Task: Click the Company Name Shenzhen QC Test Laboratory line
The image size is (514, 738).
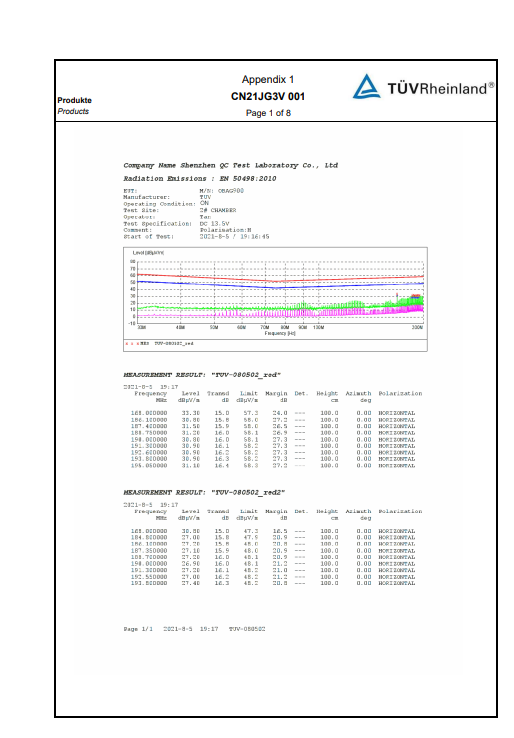Action: [231, 165]
